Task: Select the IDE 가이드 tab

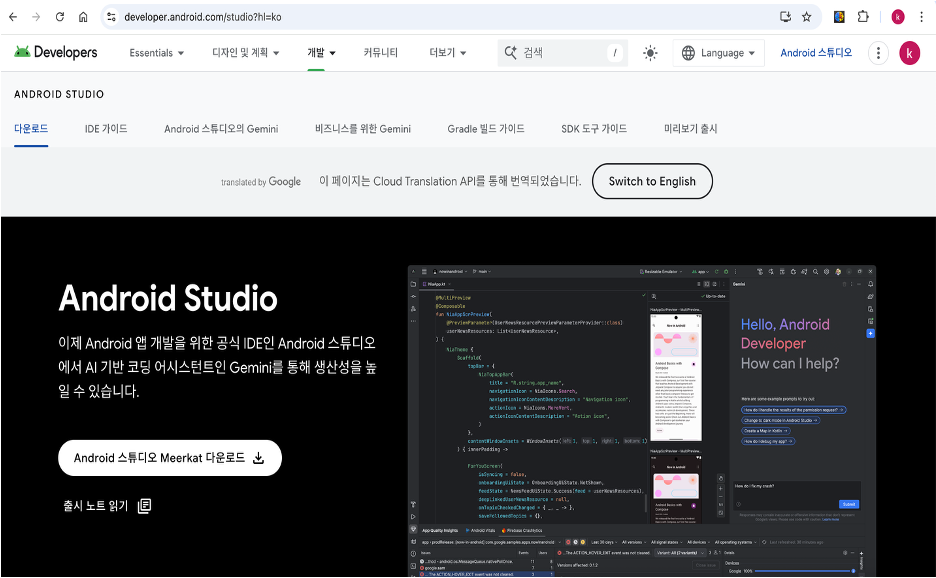Action: pos(106,128)
